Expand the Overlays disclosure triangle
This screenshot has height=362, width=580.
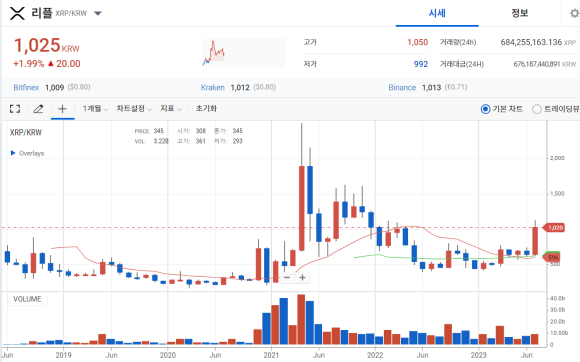point(13,153)
